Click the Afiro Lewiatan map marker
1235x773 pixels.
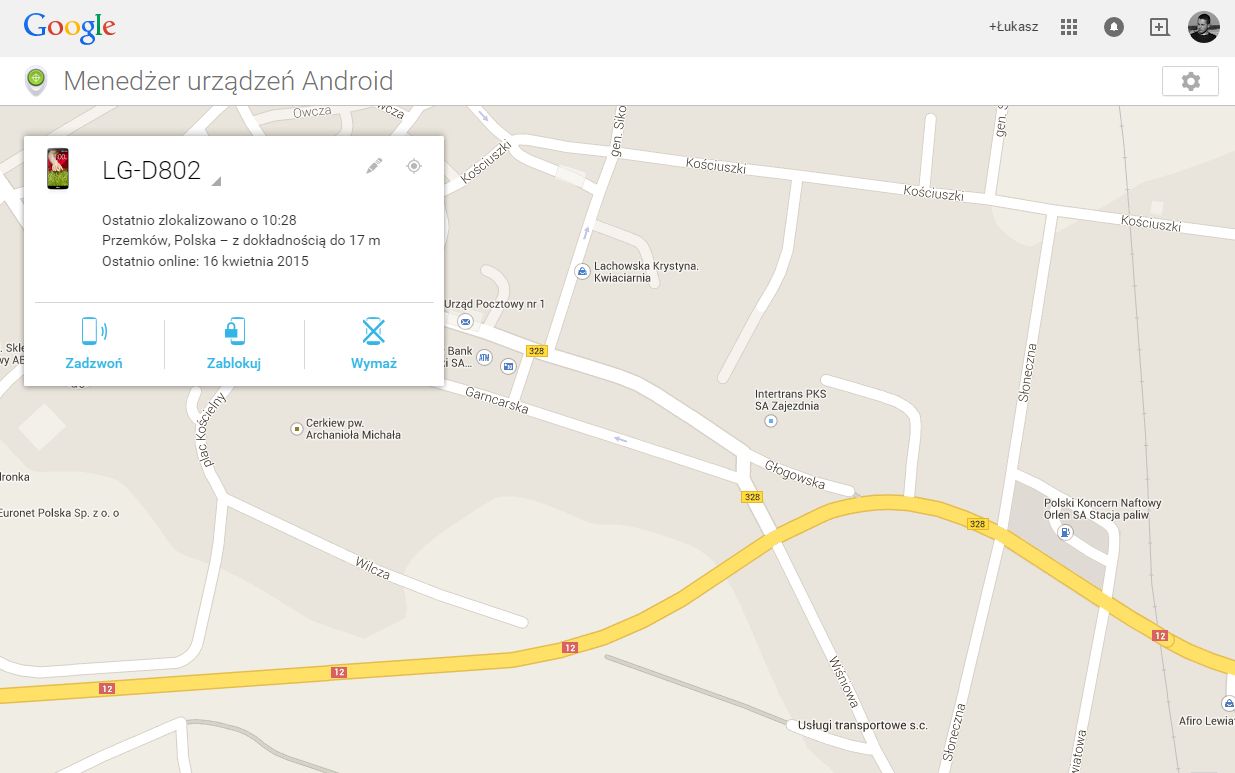pyautogui.click(x=1229, y=703)
